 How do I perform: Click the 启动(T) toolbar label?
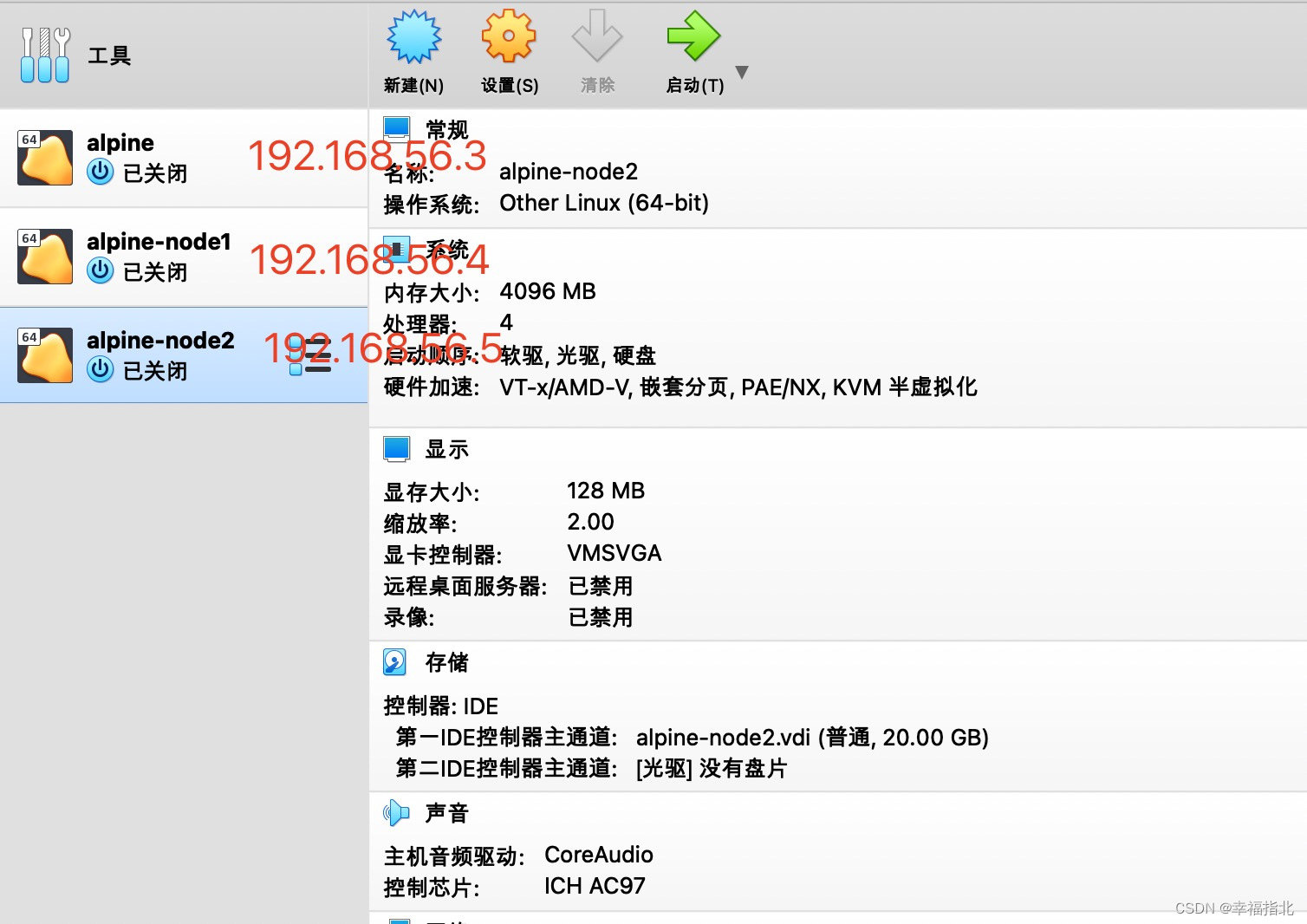point(695,85)
